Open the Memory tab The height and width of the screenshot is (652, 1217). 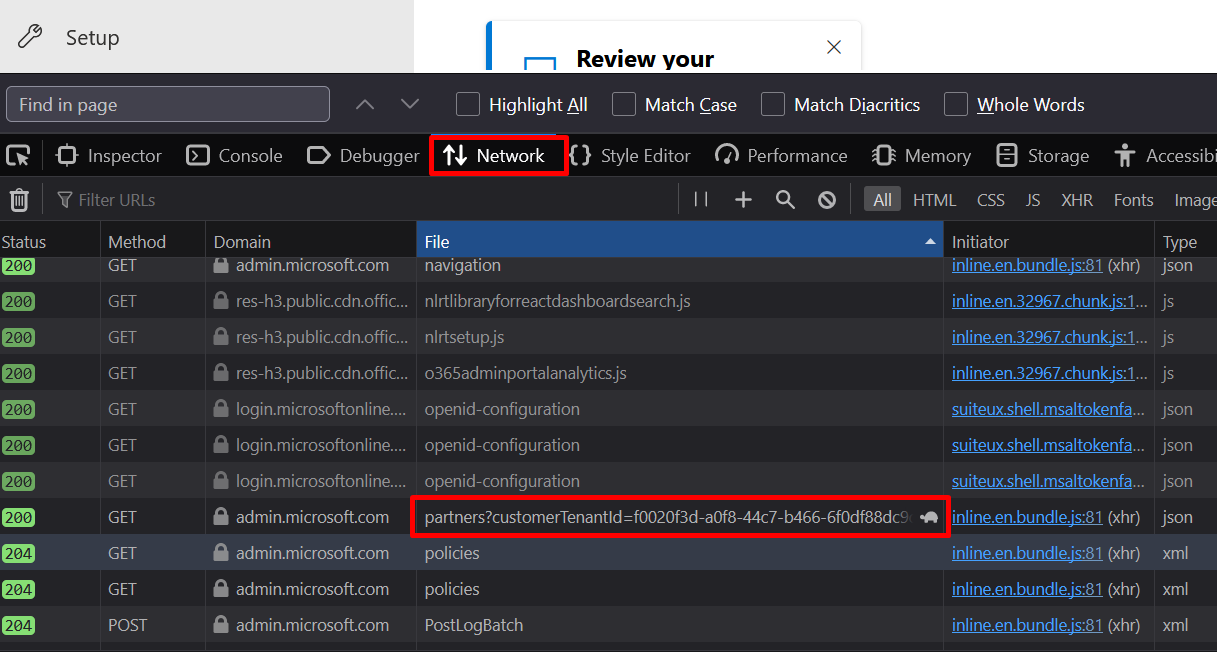(922, 156)
